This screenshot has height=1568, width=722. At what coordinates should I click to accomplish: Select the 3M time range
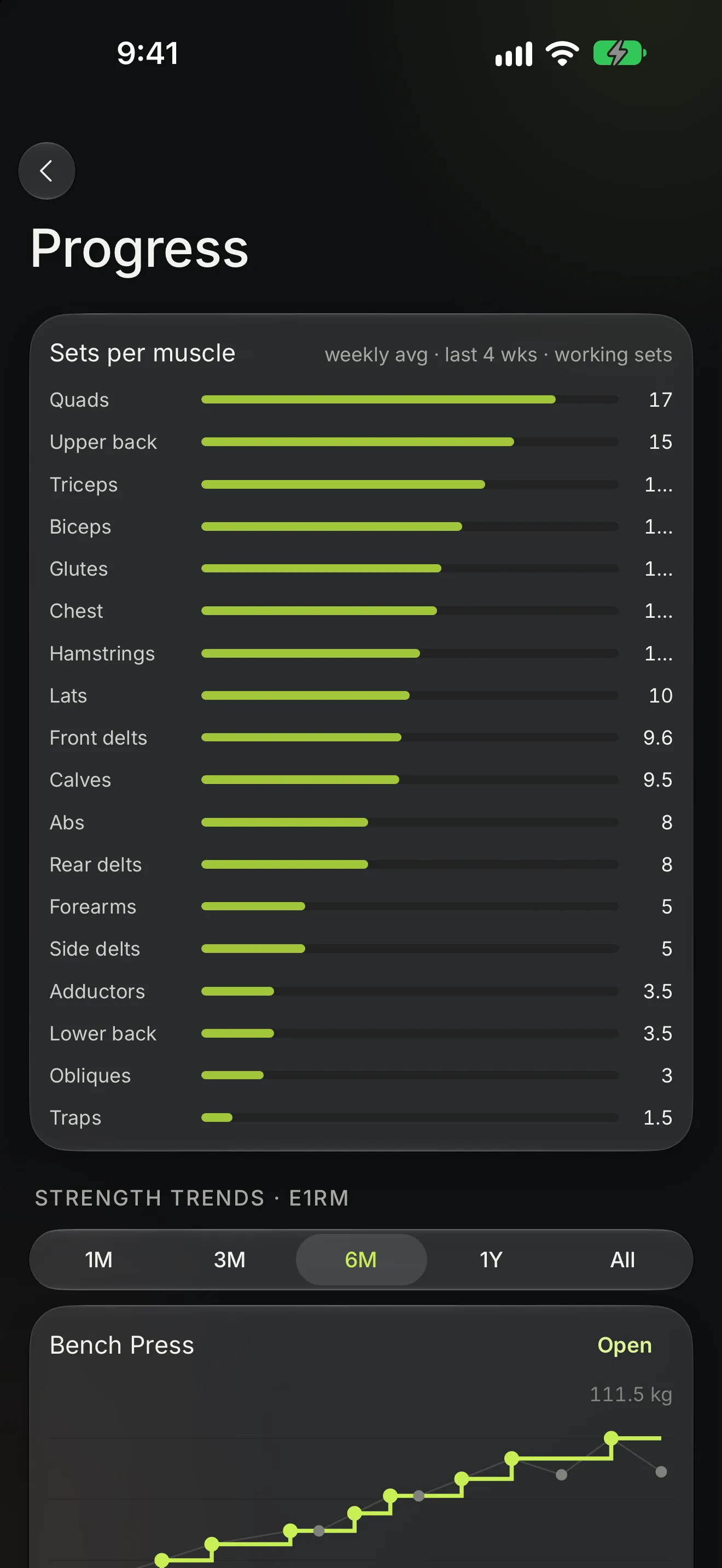click(230, 1260)
